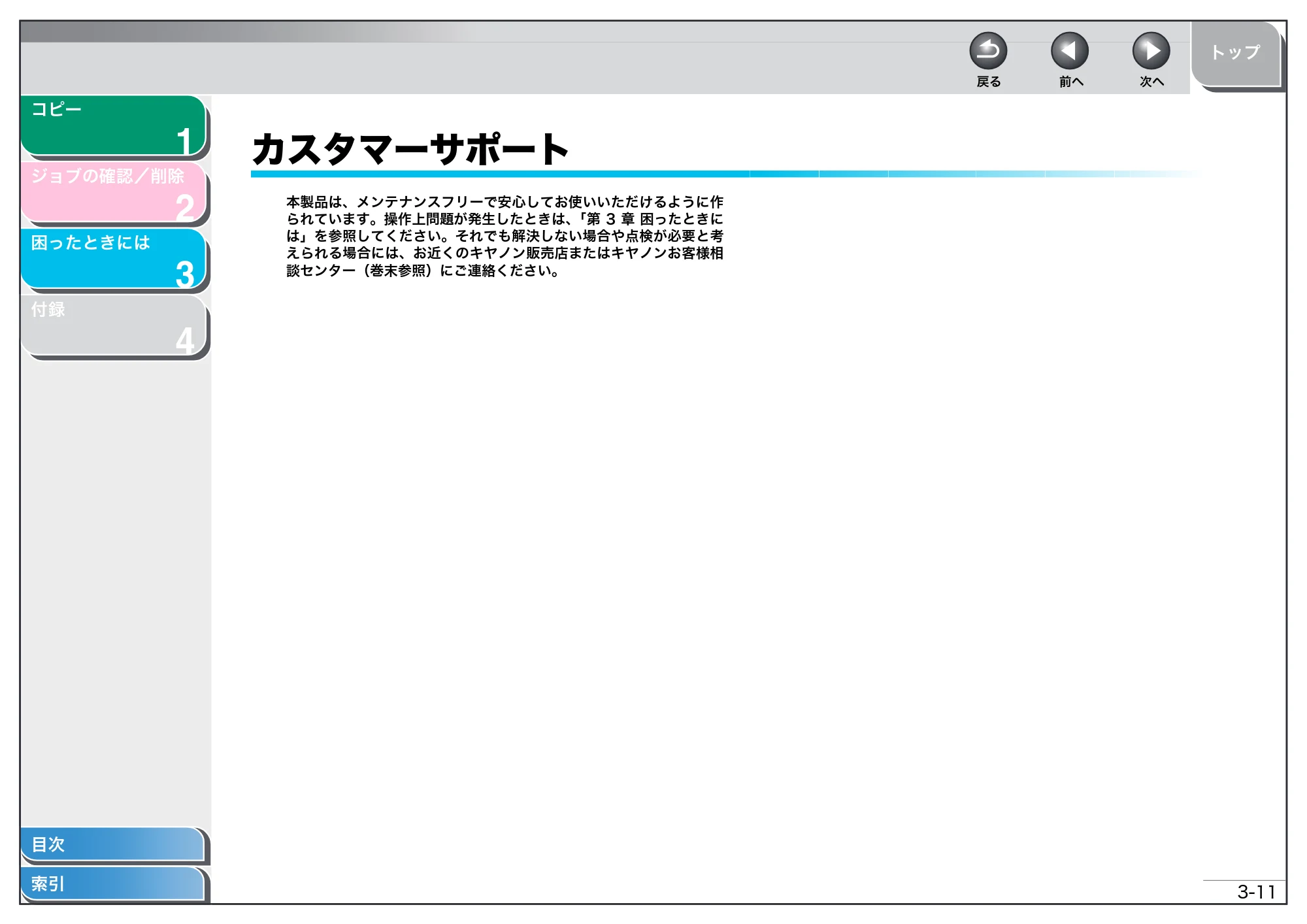Click the line beginning 談センター（巻末参照）
Screen dimensions: 1307x924
(423, 271)
